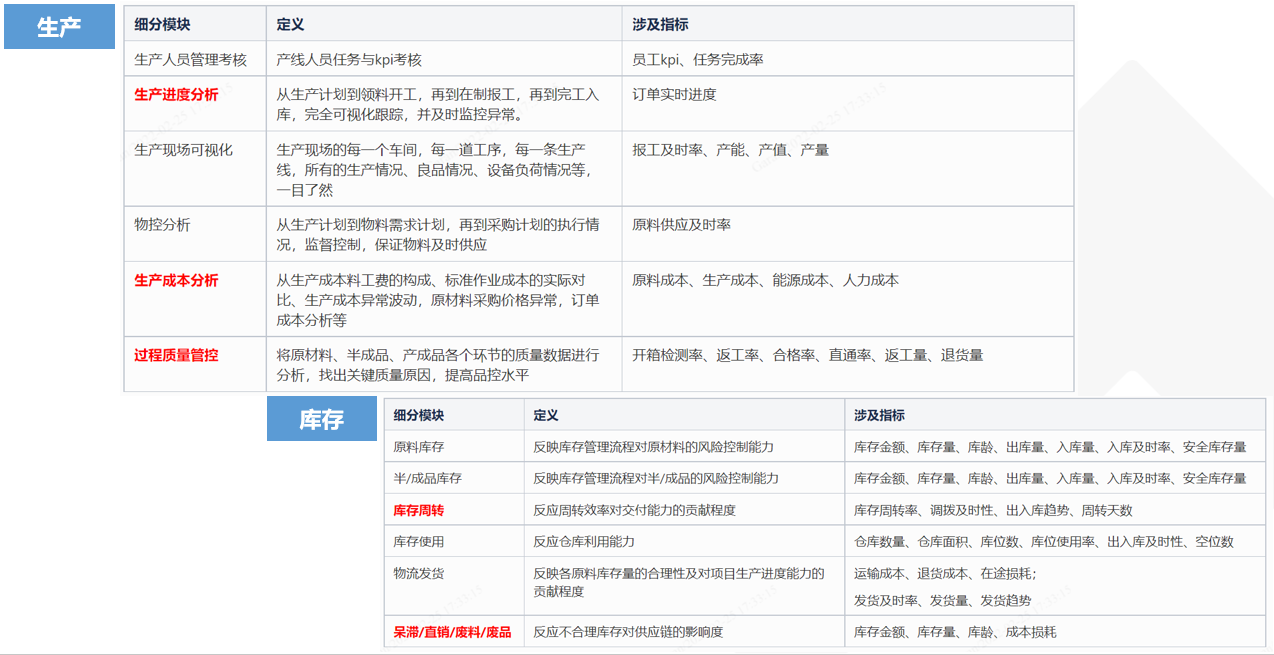
Task: Select the 物流发货 module cell
Action: pos(419,574)
